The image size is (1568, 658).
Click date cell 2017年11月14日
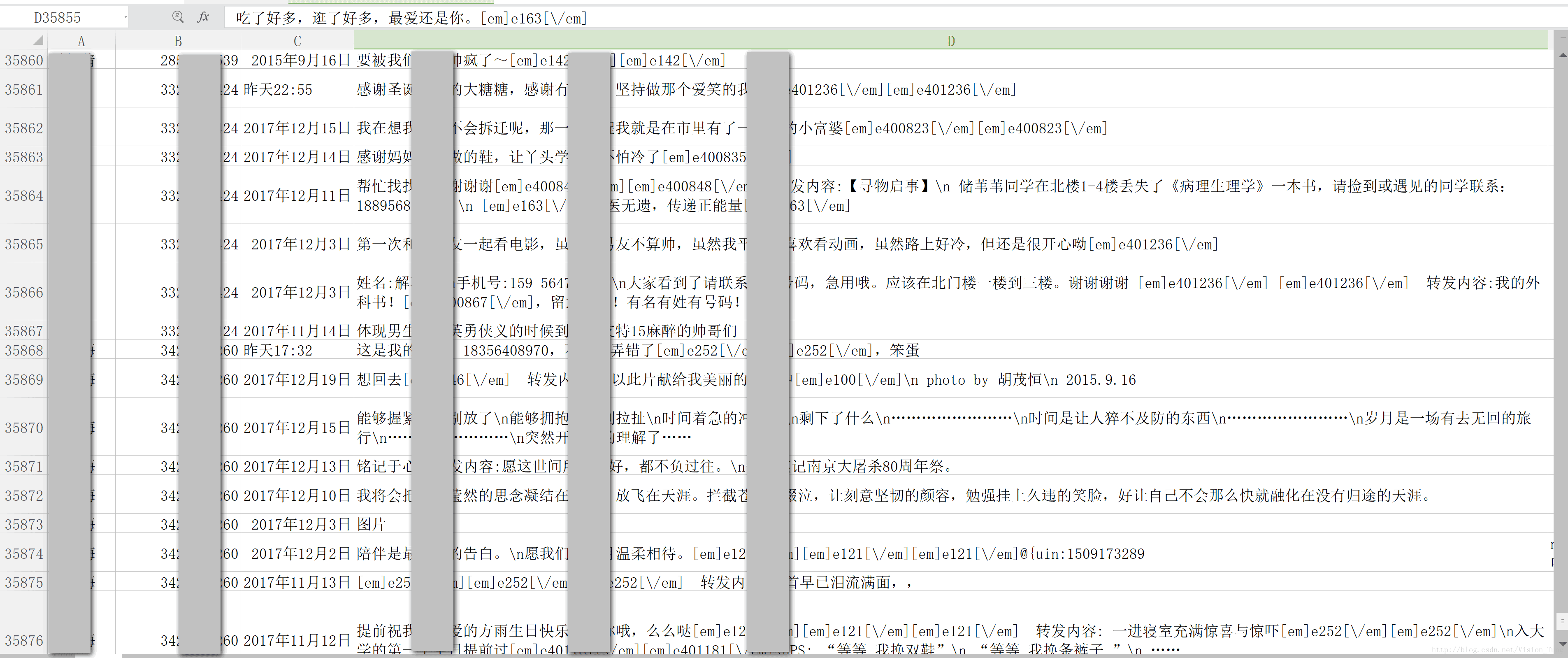297,330
